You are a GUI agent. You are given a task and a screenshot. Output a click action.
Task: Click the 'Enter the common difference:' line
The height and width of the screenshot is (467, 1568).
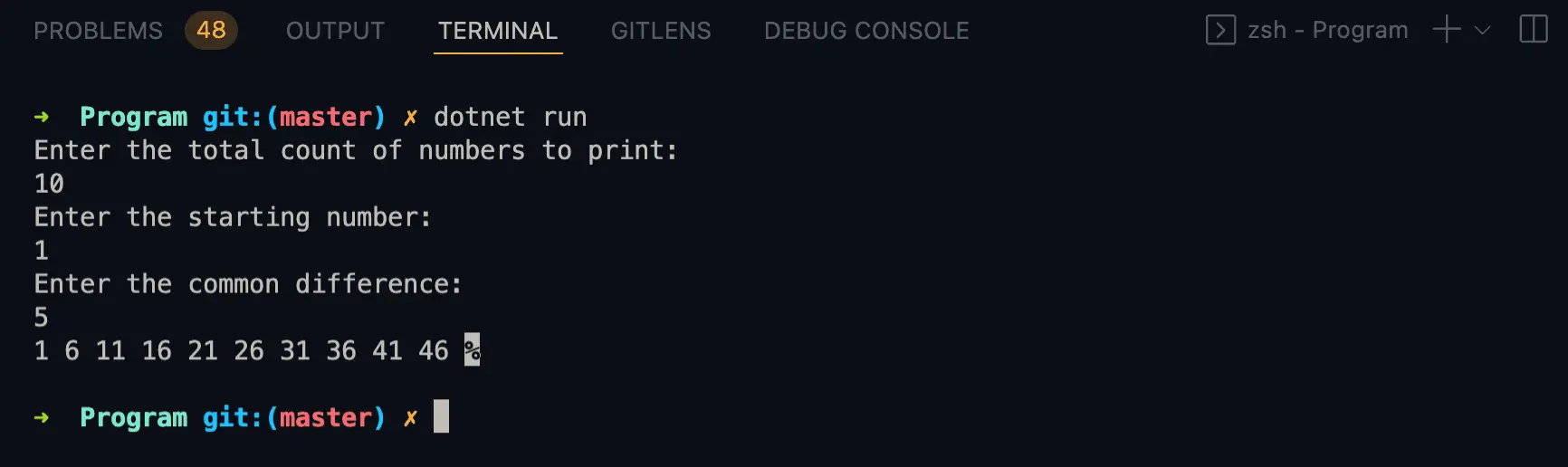248,284
